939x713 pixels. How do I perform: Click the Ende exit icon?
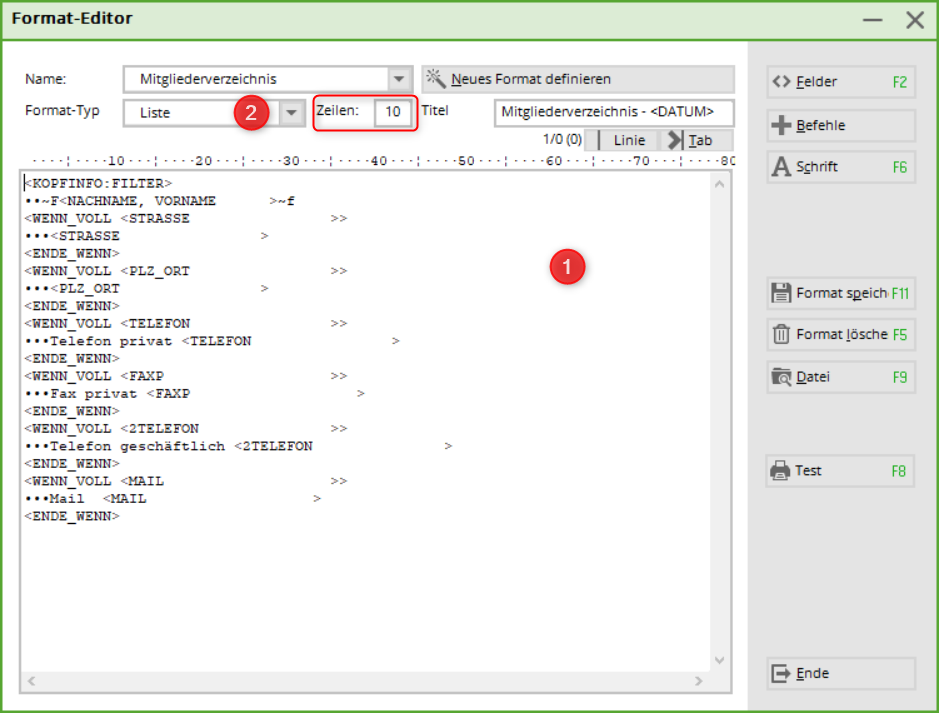click(x=782, y=674)
